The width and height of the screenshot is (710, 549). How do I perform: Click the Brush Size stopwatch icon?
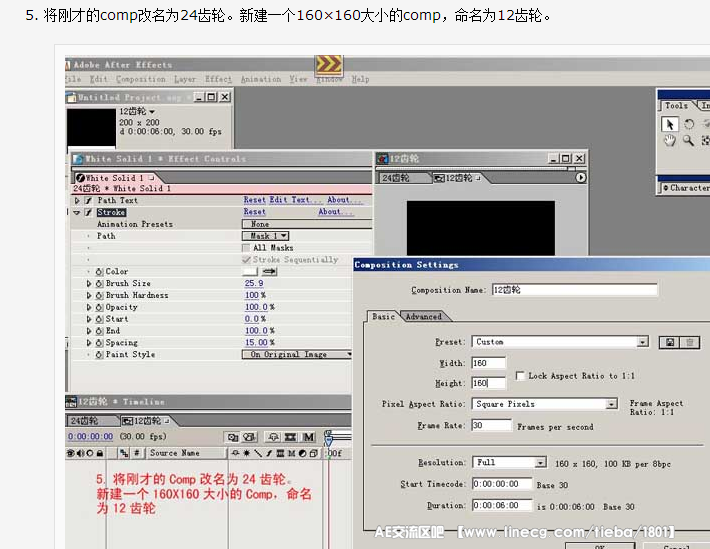point(100,284)
